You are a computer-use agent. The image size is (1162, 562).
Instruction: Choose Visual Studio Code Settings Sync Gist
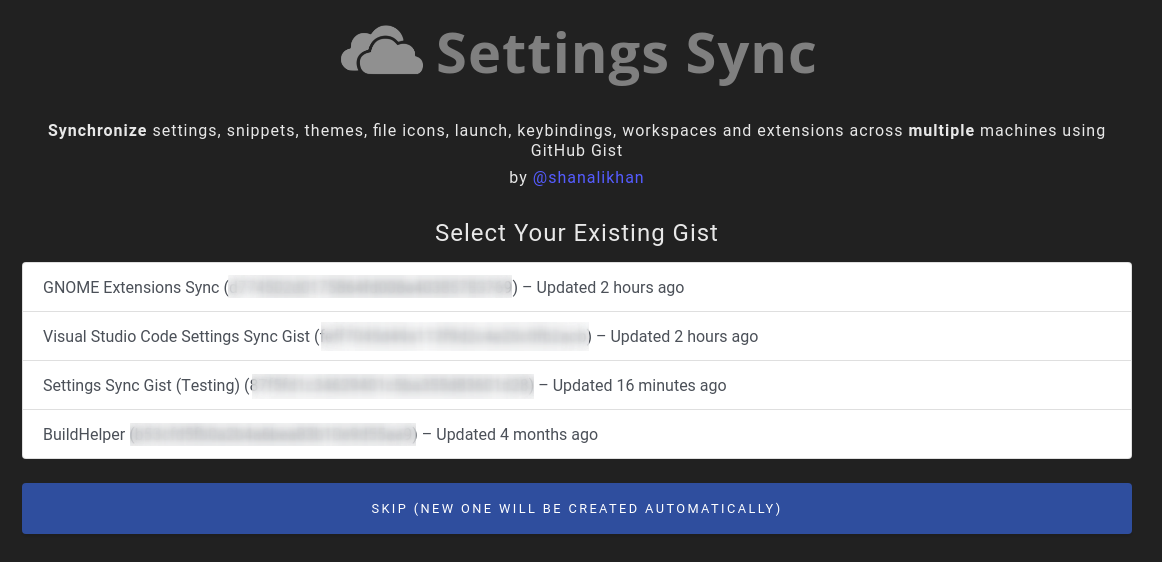pos(176,337)
